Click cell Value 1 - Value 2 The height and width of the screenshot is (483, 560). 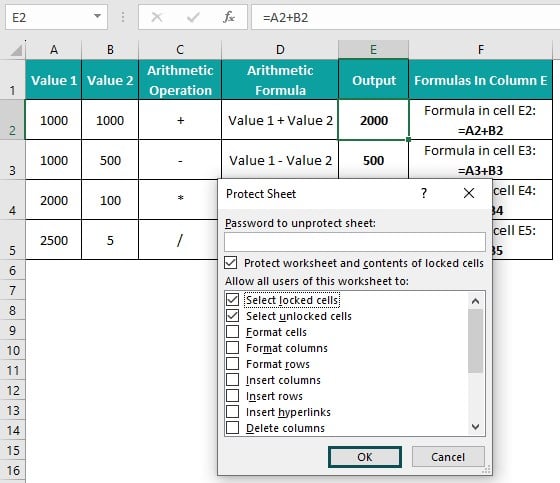click(280, 160)
